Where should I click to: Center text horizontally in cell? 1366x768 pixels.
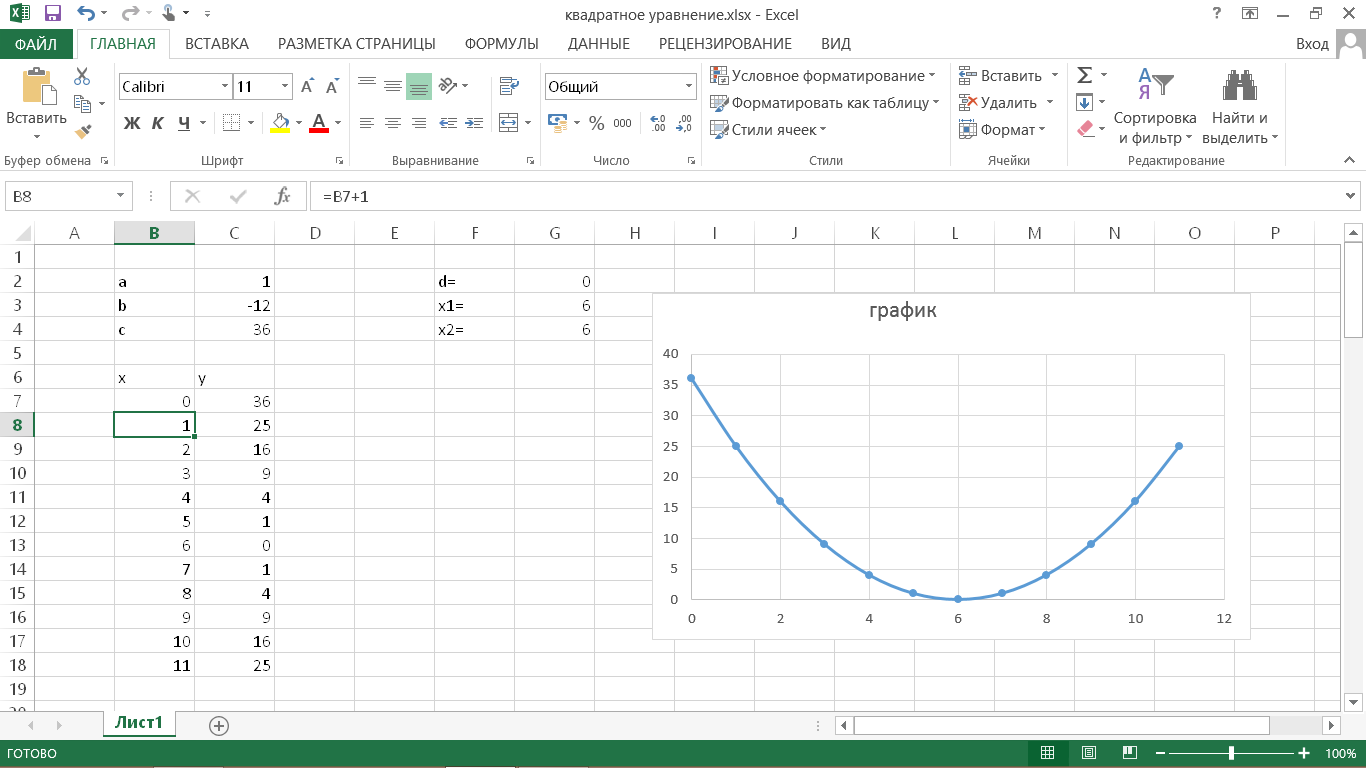[x=393, y=123]
